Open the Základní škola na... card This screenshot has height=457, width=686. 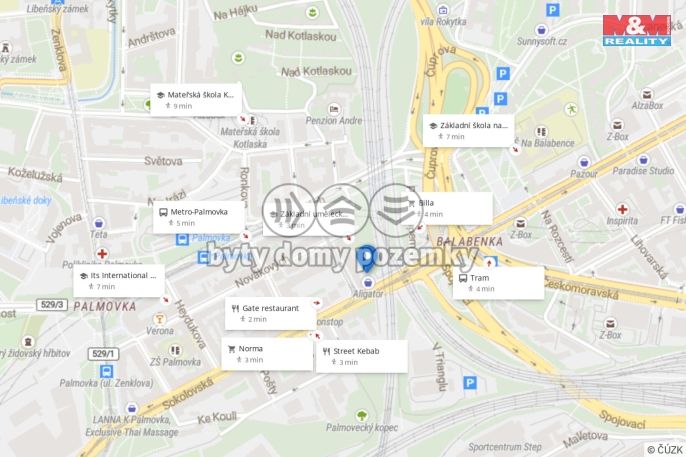[x=469, y=131]
